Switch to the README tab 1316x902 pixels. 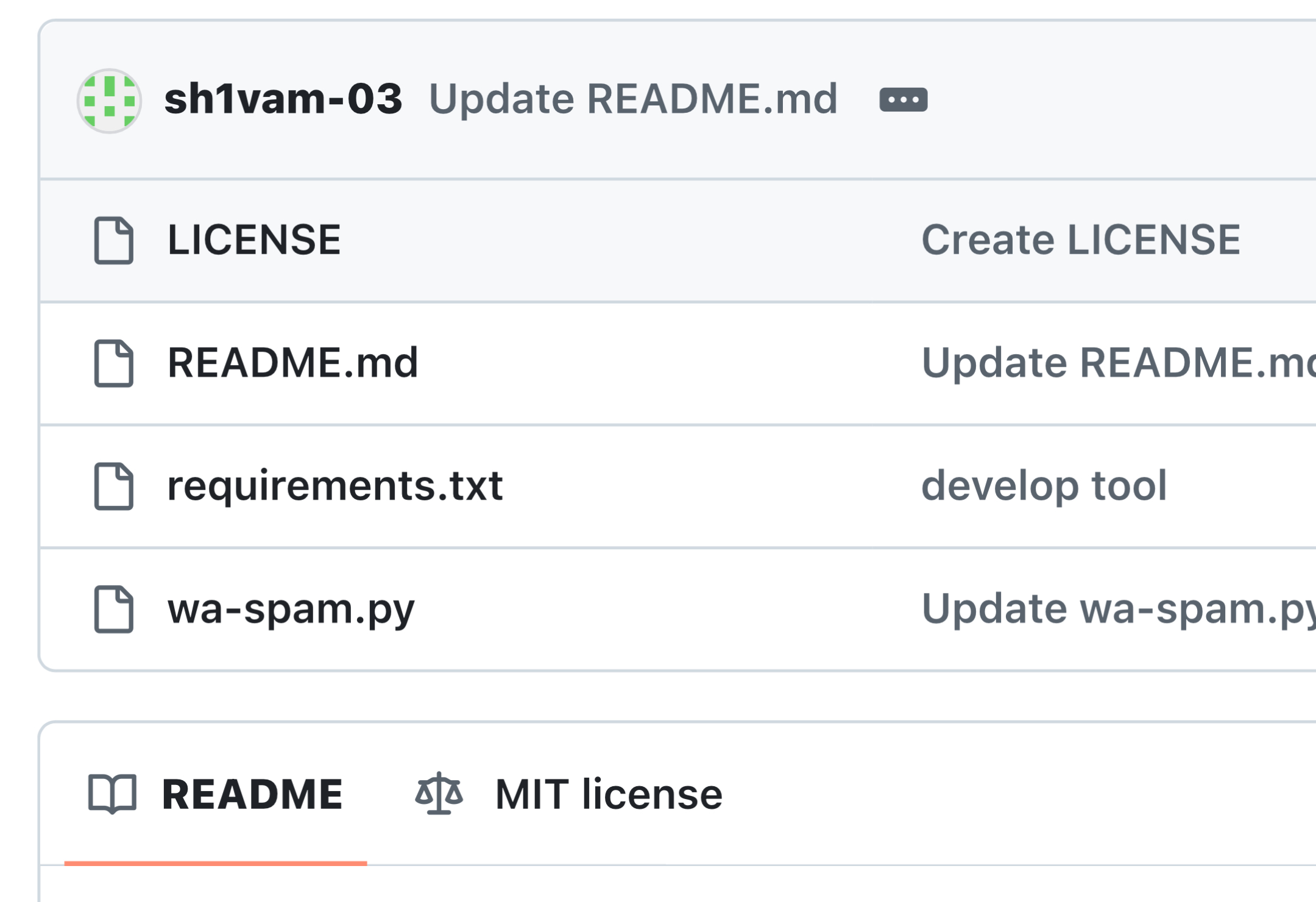click(x=252, y=794)
